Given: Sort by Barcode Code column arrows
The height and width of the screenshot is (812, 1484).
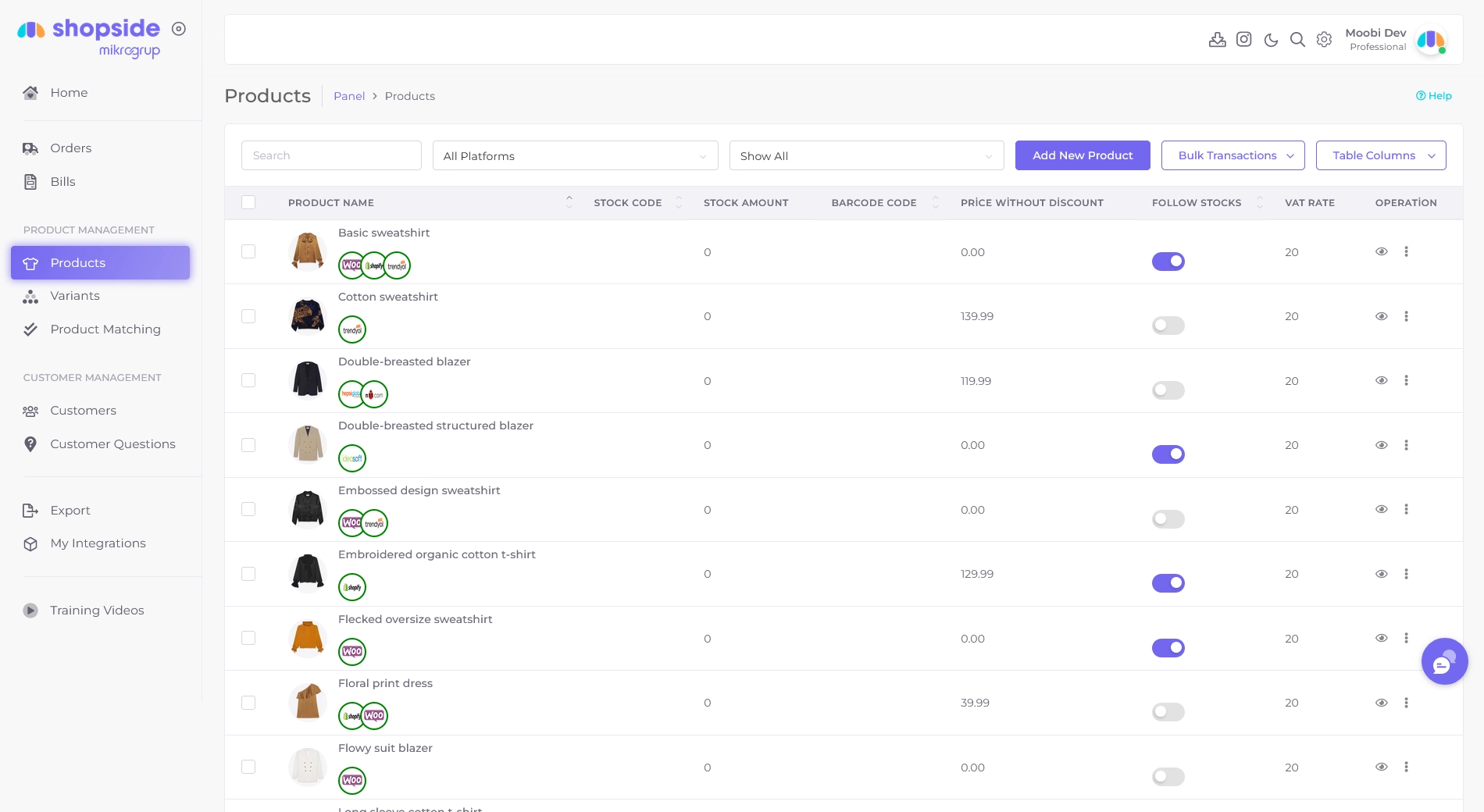Looking at the screenshot, I should coord(936,202).
